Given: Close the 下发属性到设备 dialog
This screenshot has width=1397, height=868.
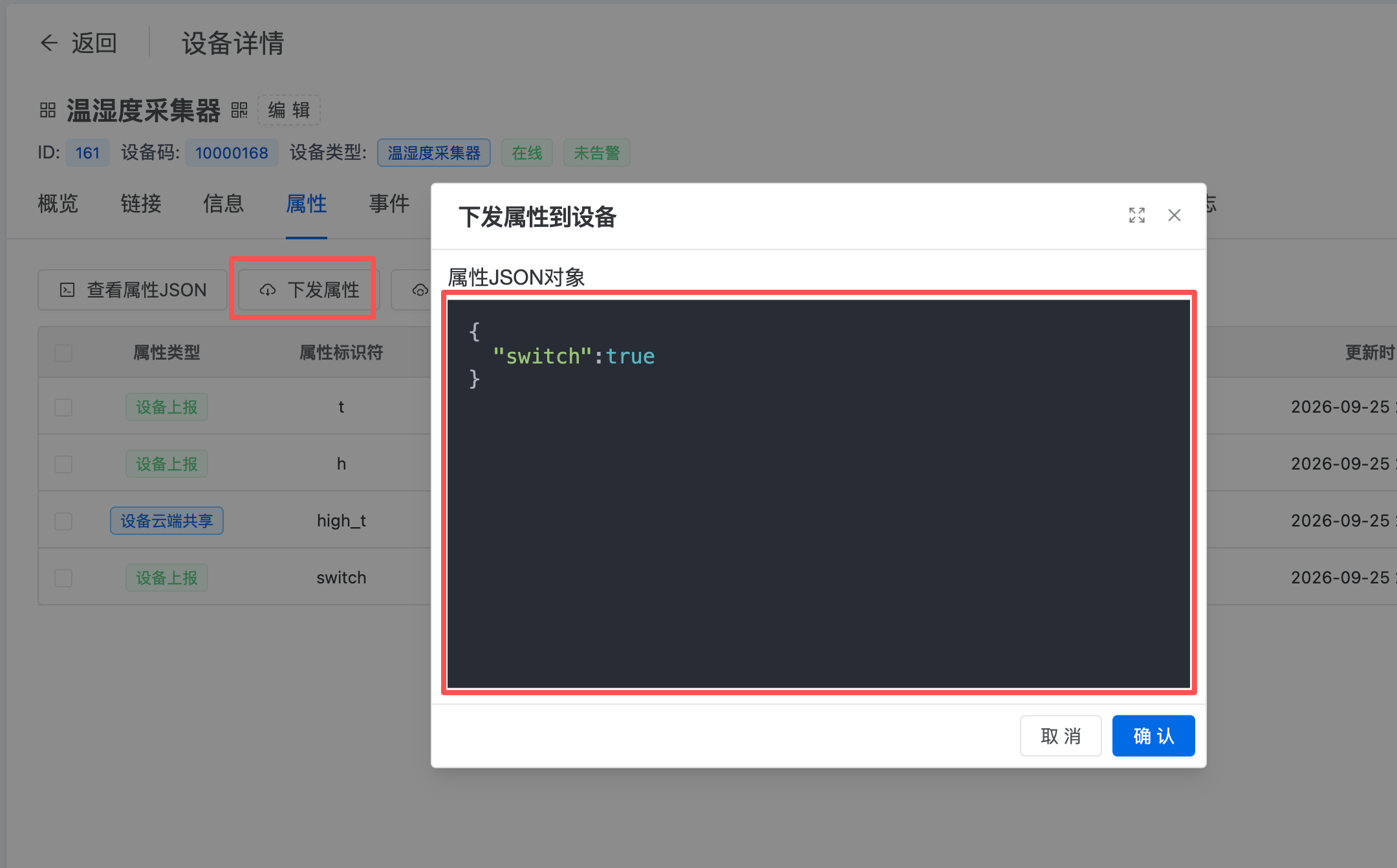Looking at the screenshot, I should (x=1175, y=215).
